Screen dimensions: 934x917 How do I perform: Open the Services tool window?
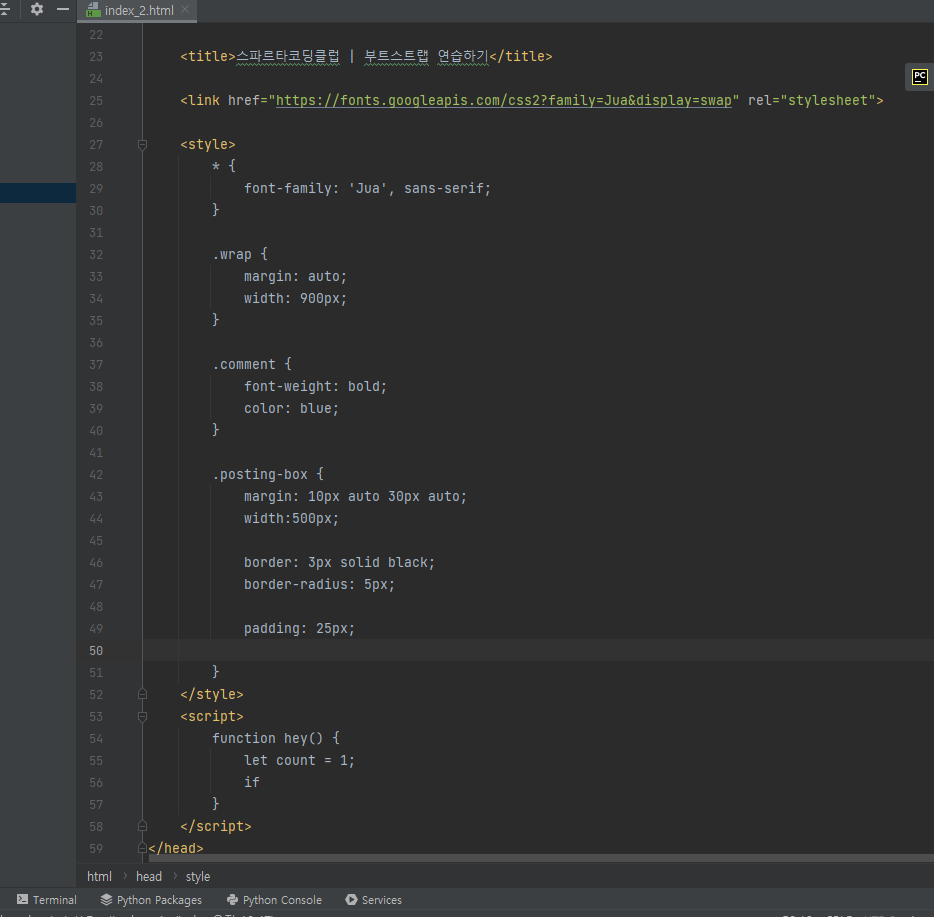click(x=374, y=900)
